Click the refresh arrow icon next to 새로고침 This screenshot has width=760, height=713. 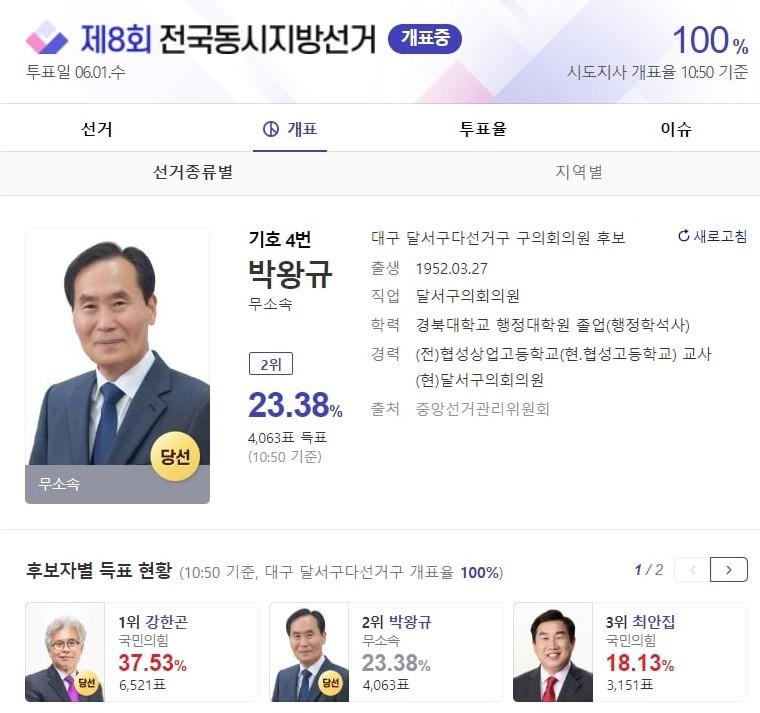(684, 236)
